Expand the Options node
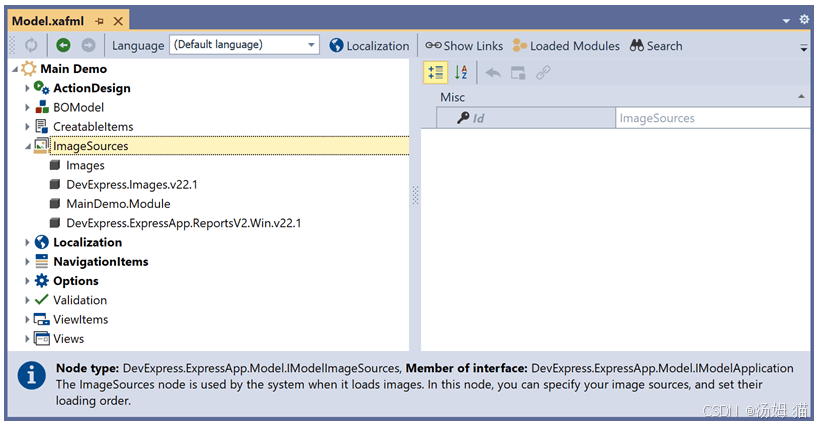The height and width of the screenshot is (427, 821). 27,281
